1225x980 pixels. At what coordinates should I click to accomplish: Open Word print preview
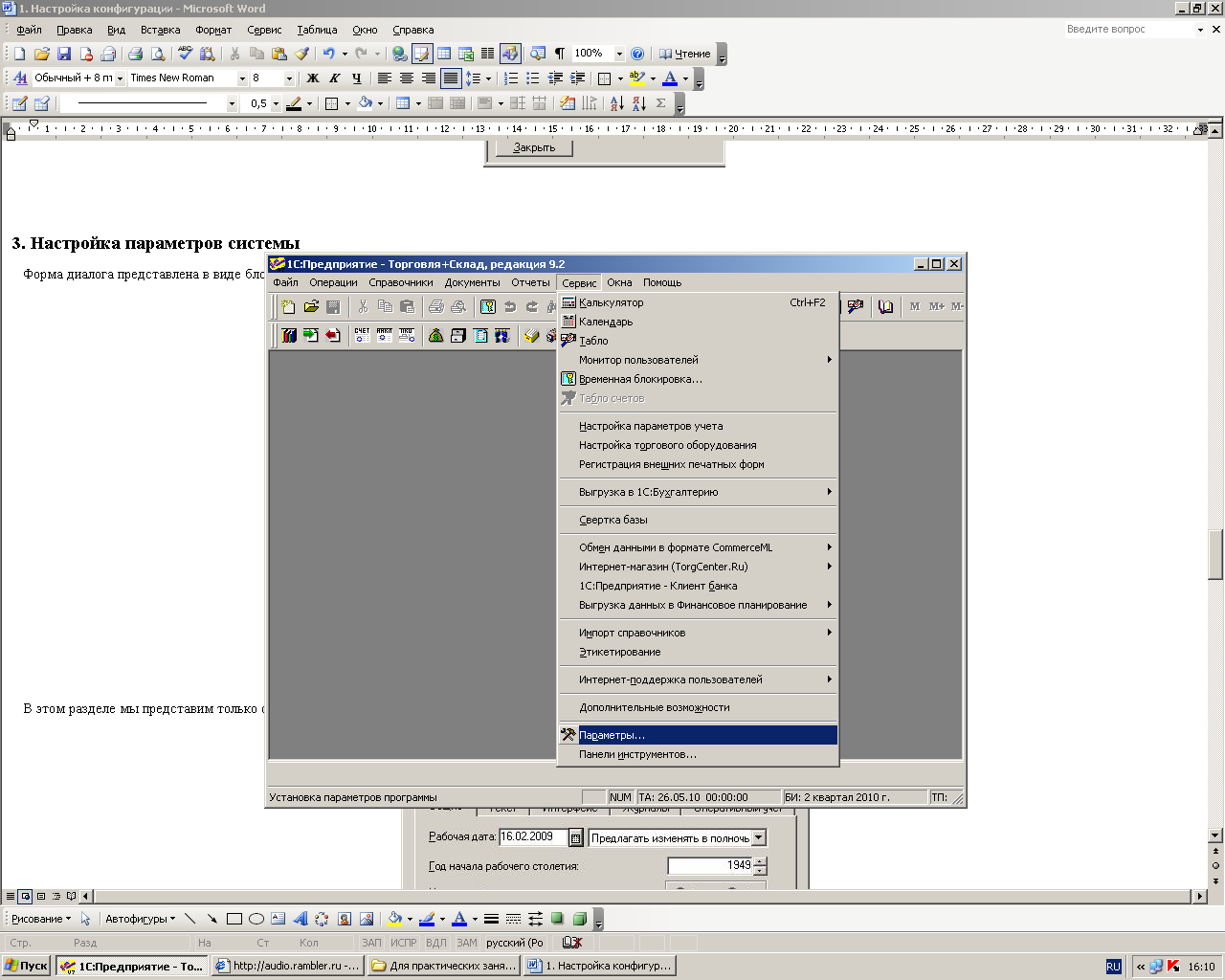point(158,54)
